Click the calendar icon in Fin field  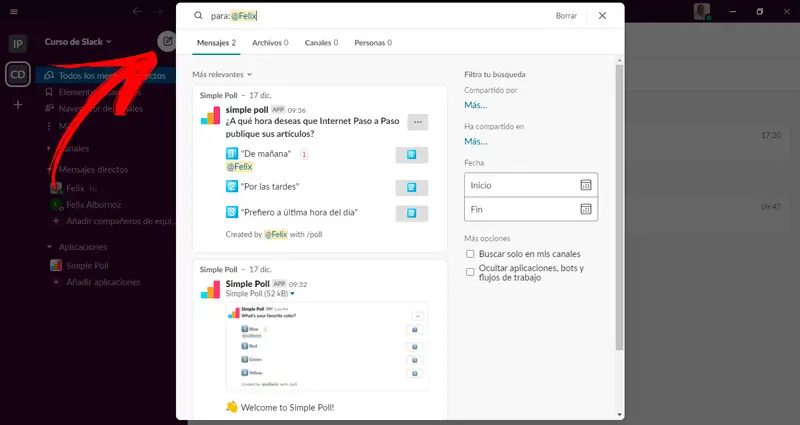coord(586,210)
